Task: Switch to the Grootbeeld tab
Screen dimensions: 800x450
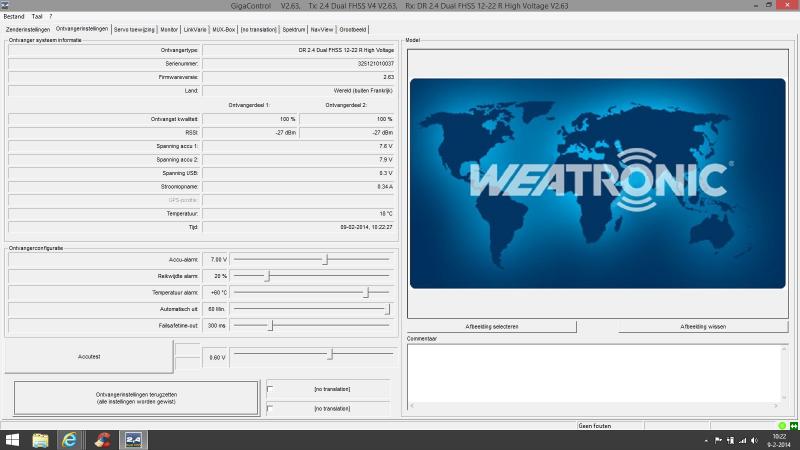Action: [353, 30]
